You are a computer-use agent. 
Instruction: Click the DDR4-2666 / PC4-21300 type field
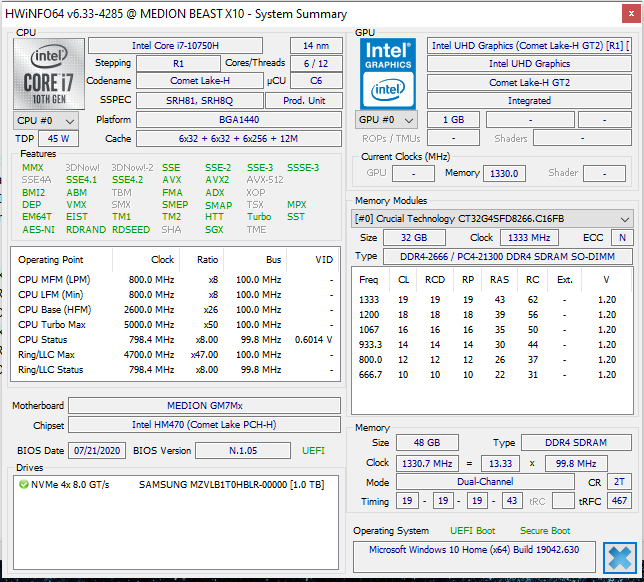508,256
